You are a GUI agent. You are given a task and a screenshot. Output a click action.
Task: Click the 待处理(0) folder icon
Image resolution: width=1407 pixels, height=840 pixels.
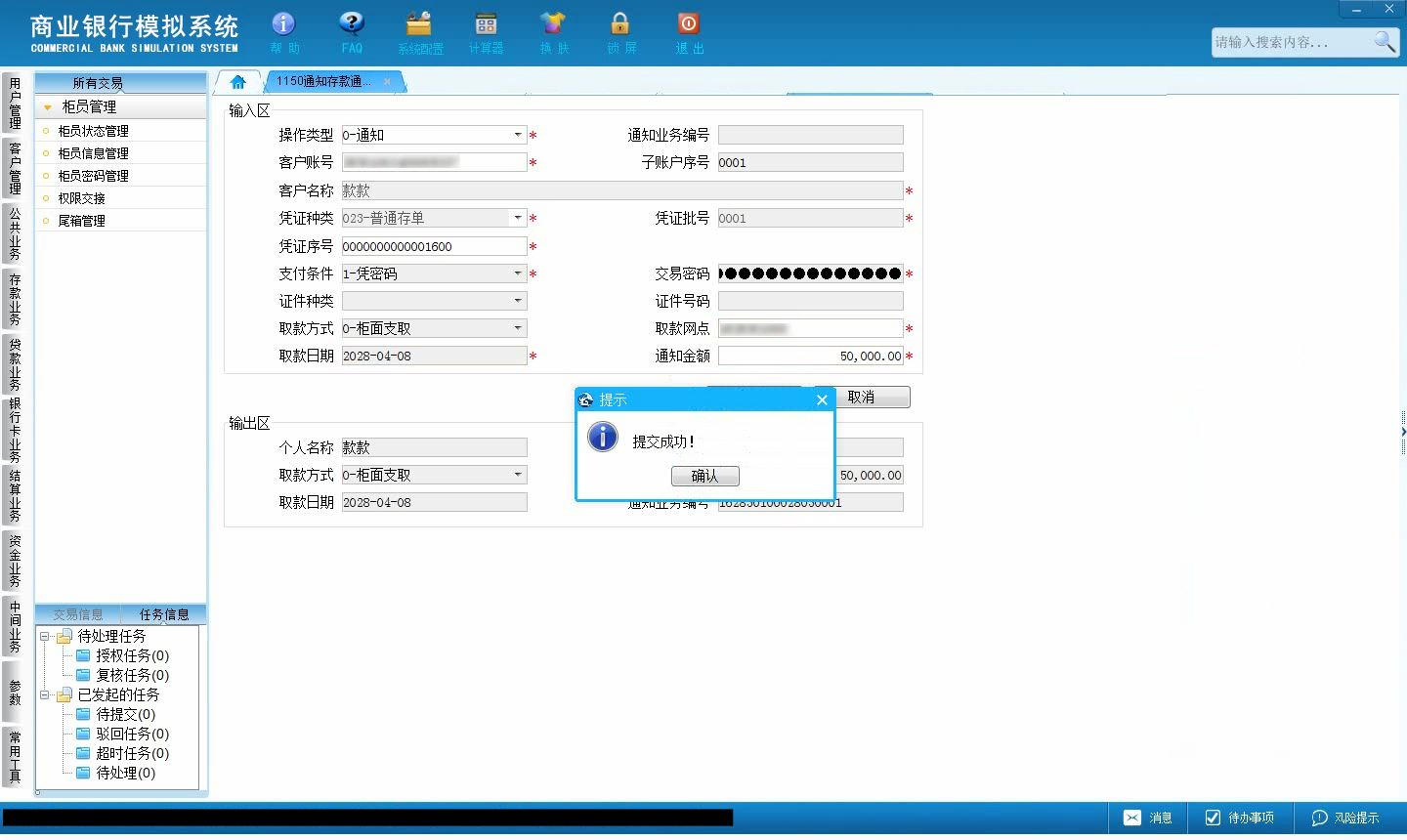tap(83, 773)
